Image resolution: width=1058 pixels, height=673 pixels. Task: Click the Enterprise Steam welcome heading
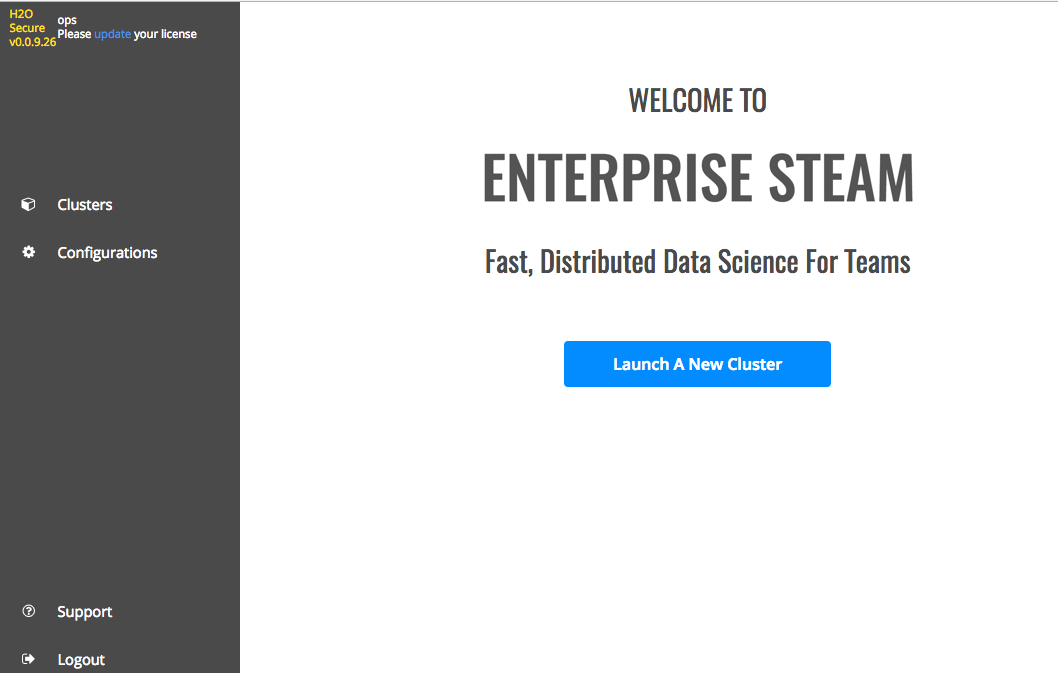click(697, 176)
